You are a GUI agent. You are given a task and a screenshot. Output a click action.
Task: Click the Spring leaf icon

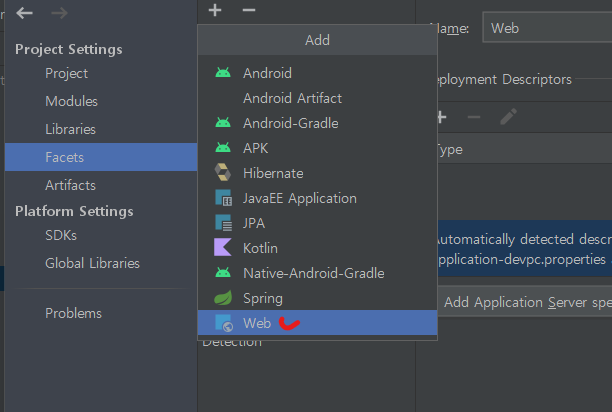pos(223,298)
